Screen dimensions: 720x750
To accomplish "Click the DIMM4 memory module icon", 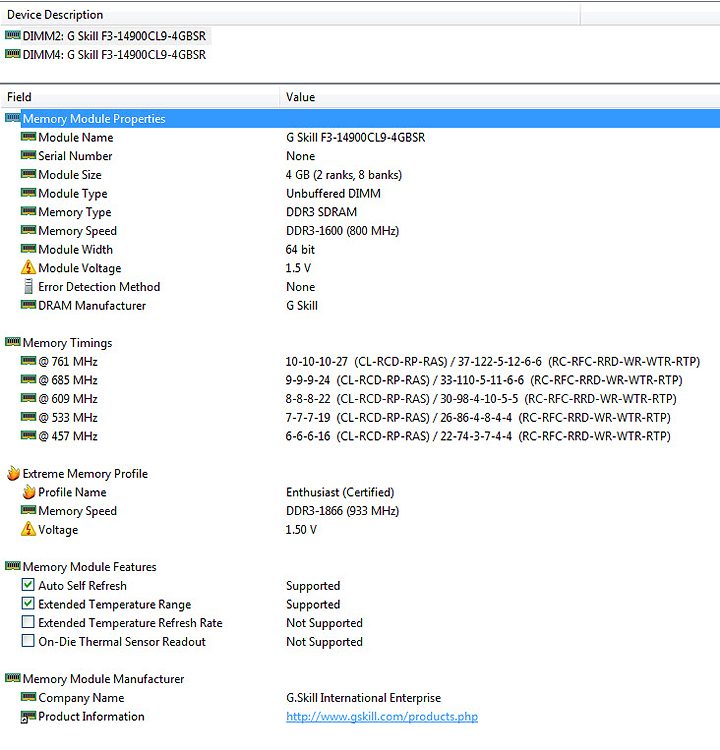I will coord(13,54).
